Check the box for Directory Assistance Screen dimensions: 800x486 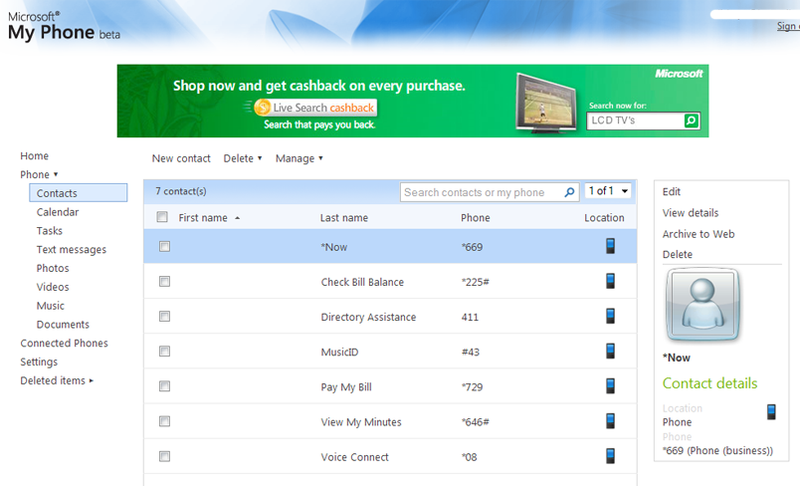click(164, 317)
